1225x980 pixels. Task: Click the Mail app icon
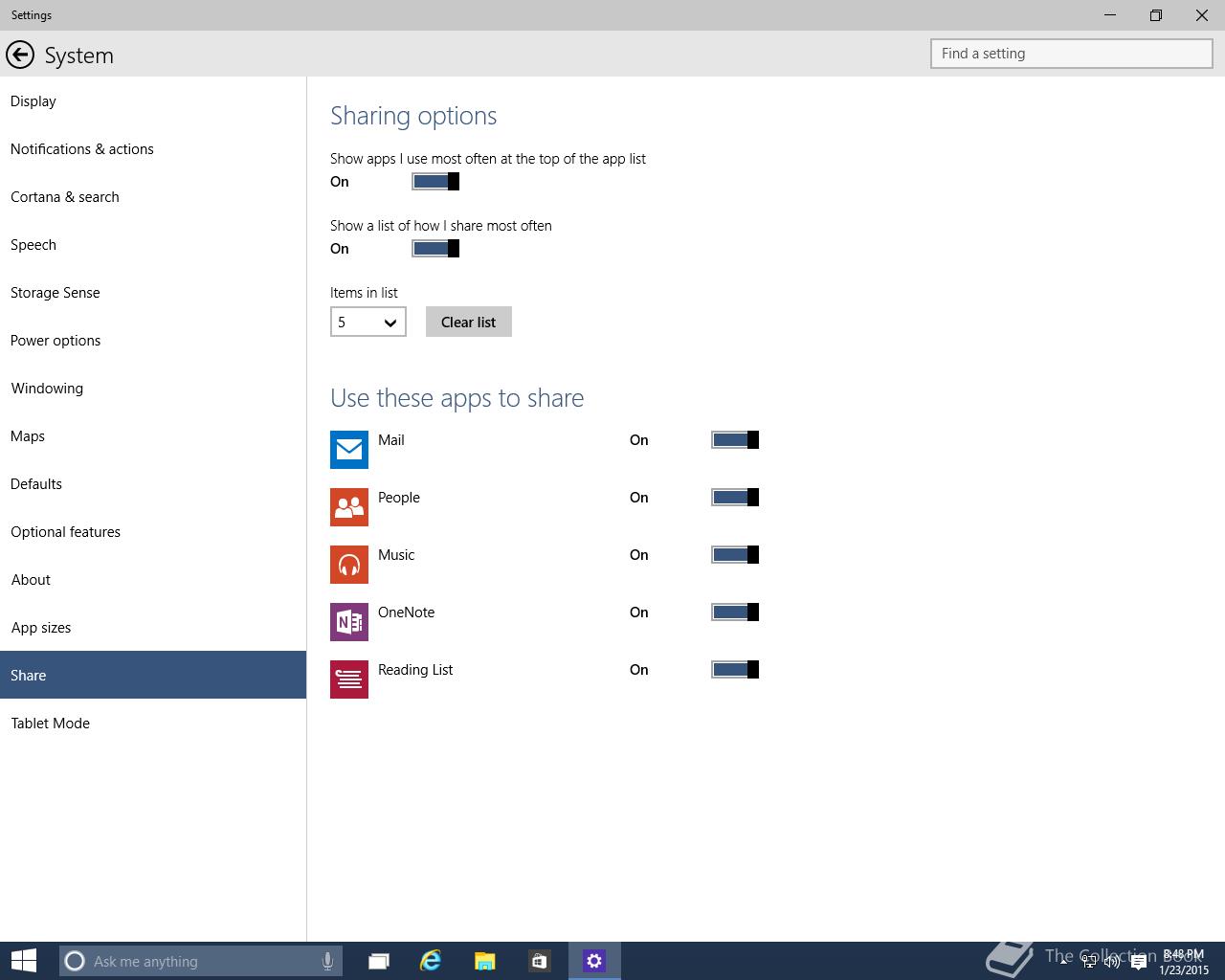(349, 450)
